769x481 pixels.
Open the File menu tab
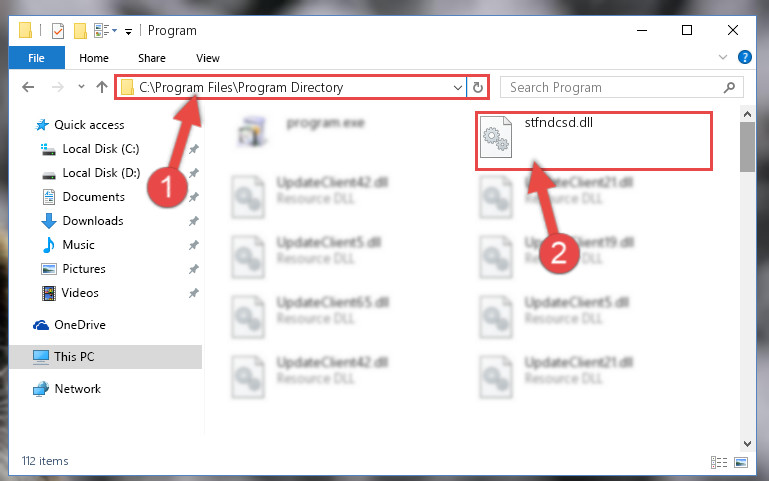coord(36,58)
